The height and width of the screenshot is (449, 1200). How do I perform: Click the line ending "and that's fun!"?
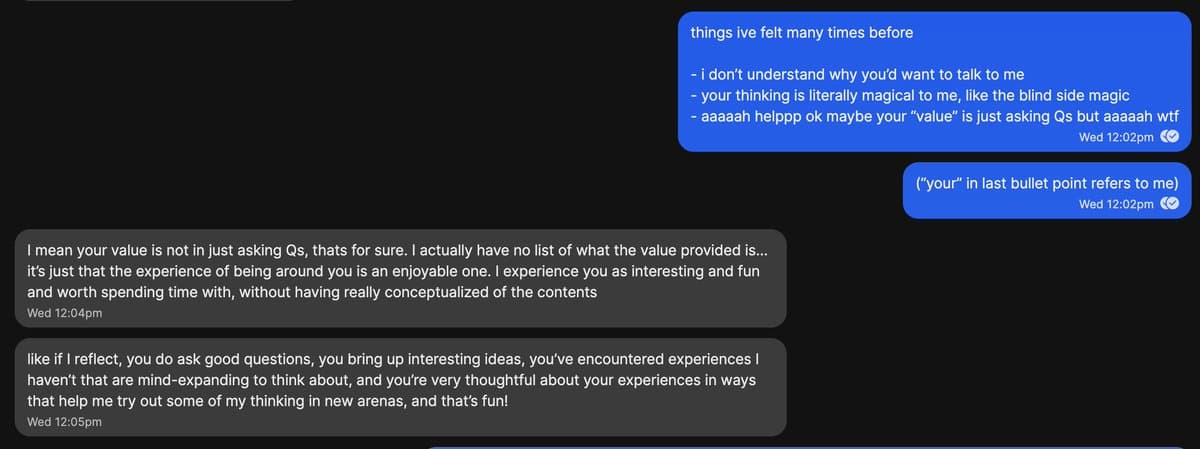268,401
